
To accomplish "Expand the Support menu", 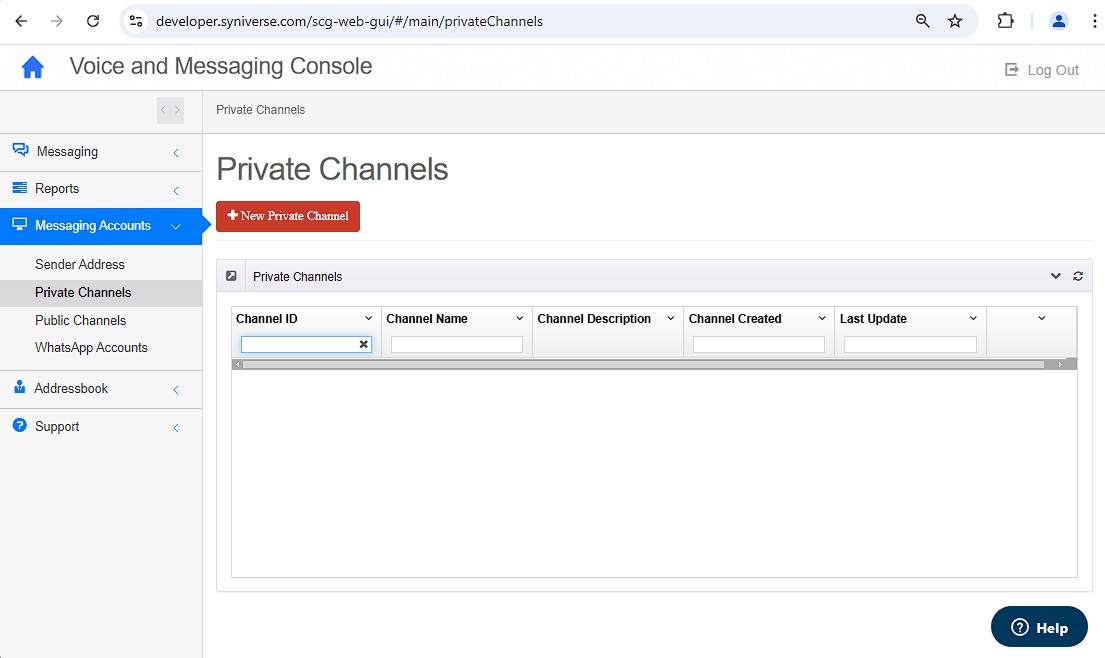I will coord(101,426).
